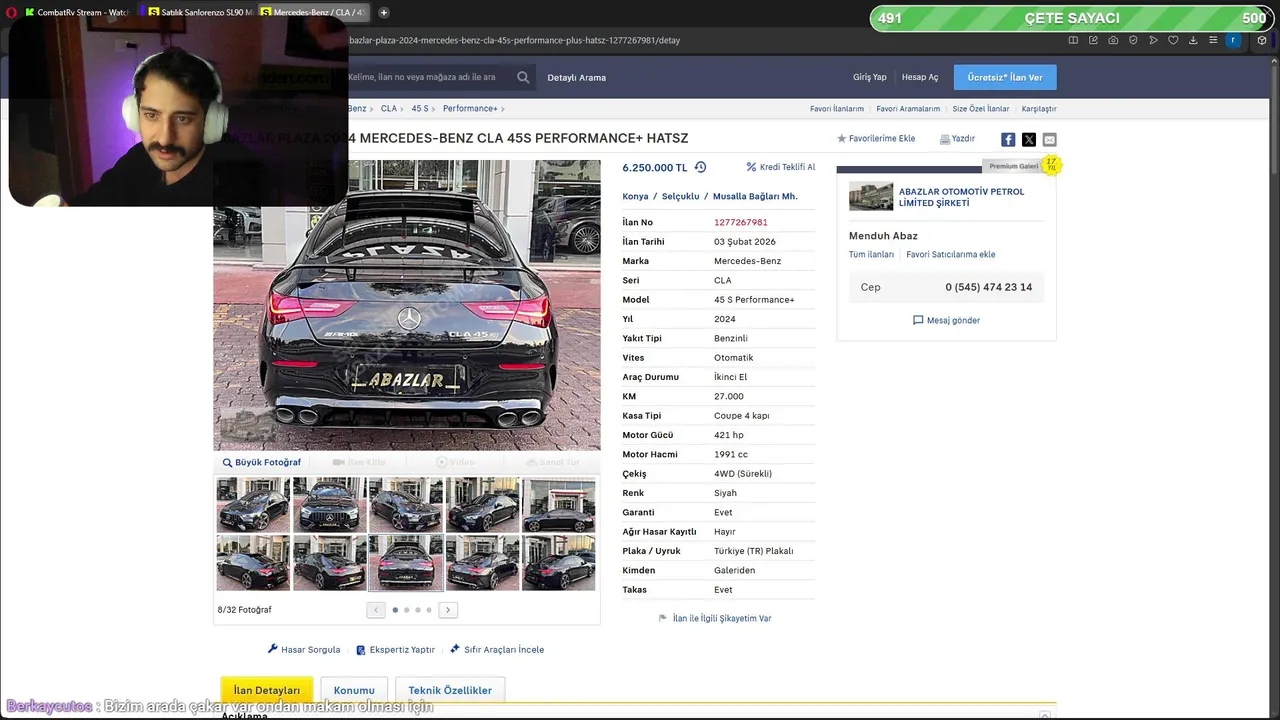1280x720 pixels.
Task: Click the price history clock icon
Action: (x=700, y=167)
